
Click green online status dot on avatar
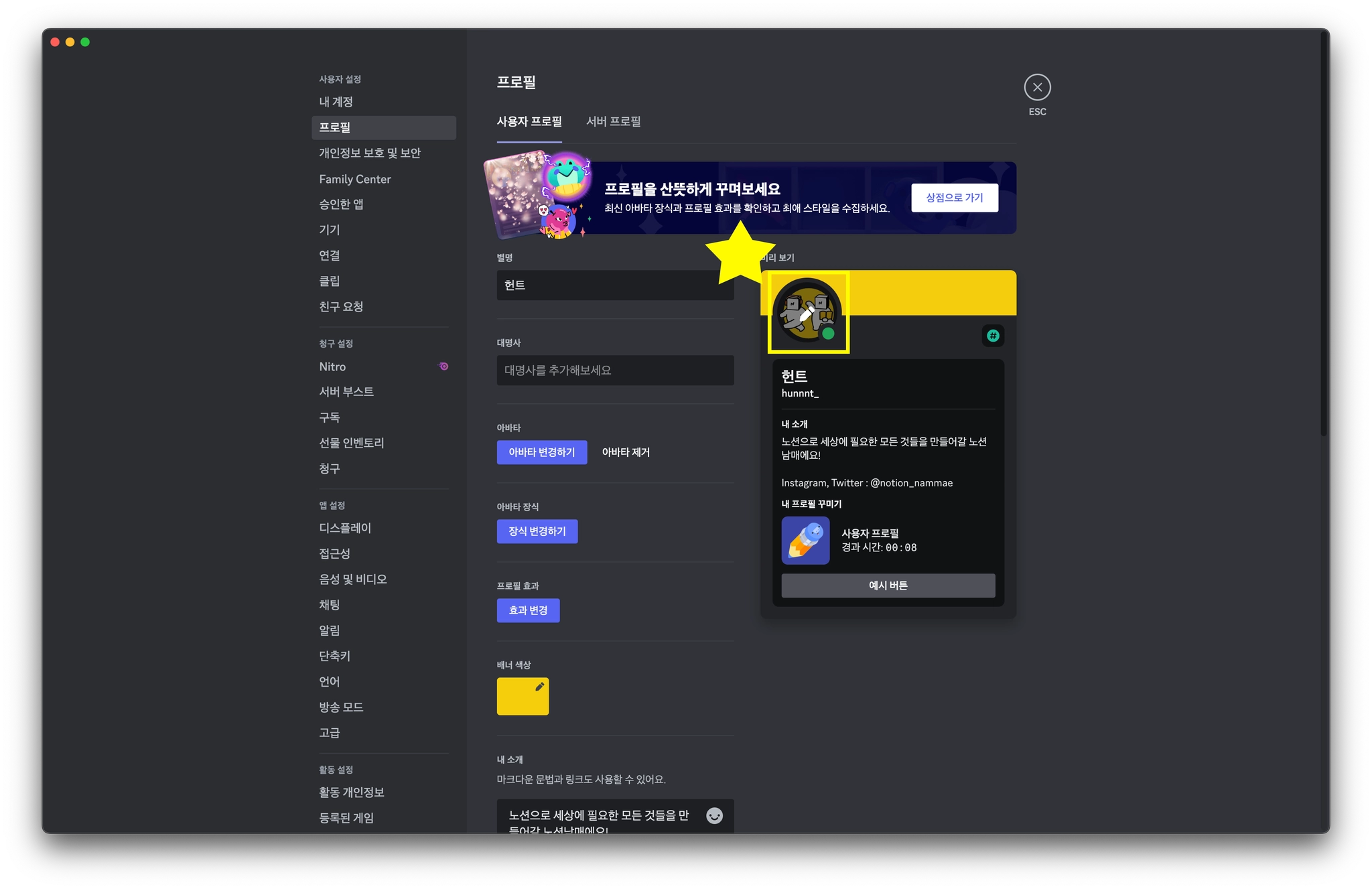828,334
